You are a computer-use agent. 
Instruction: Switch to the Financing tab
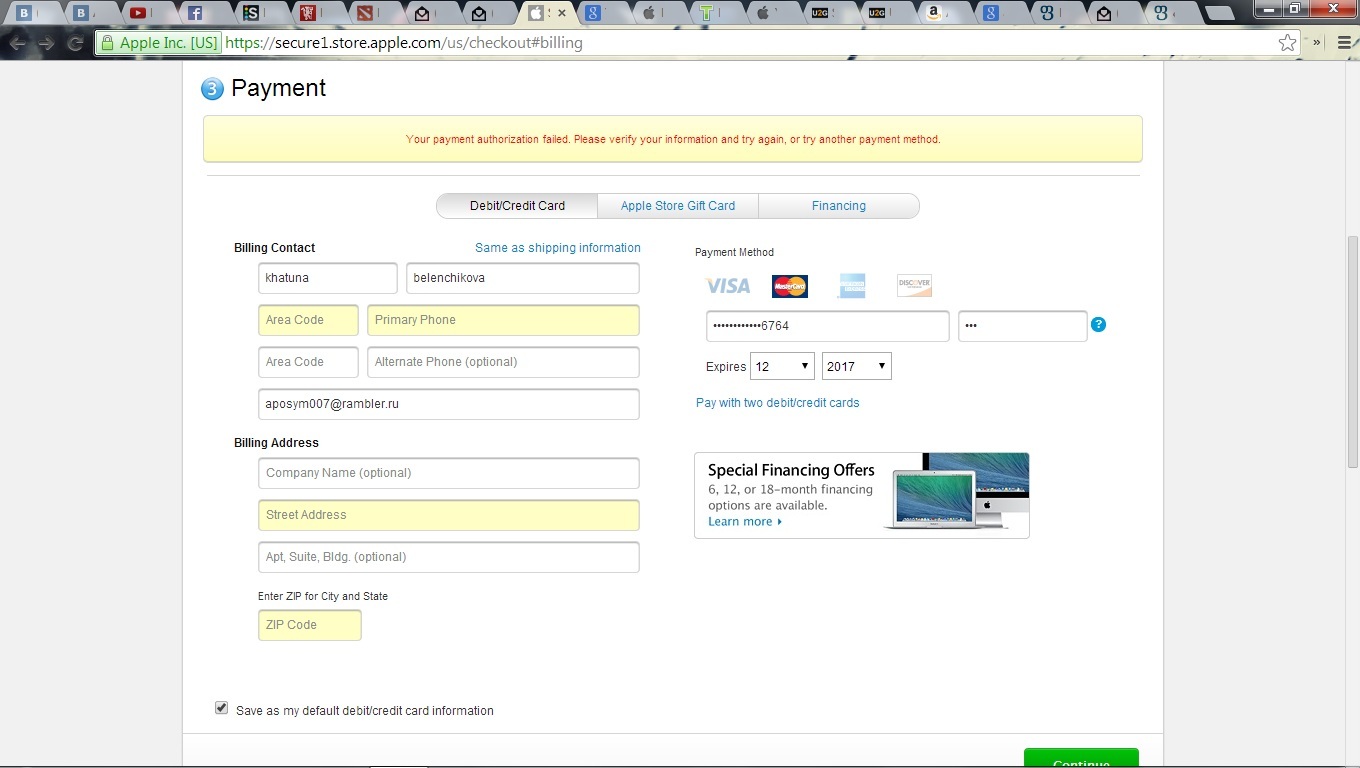(839, 206)
